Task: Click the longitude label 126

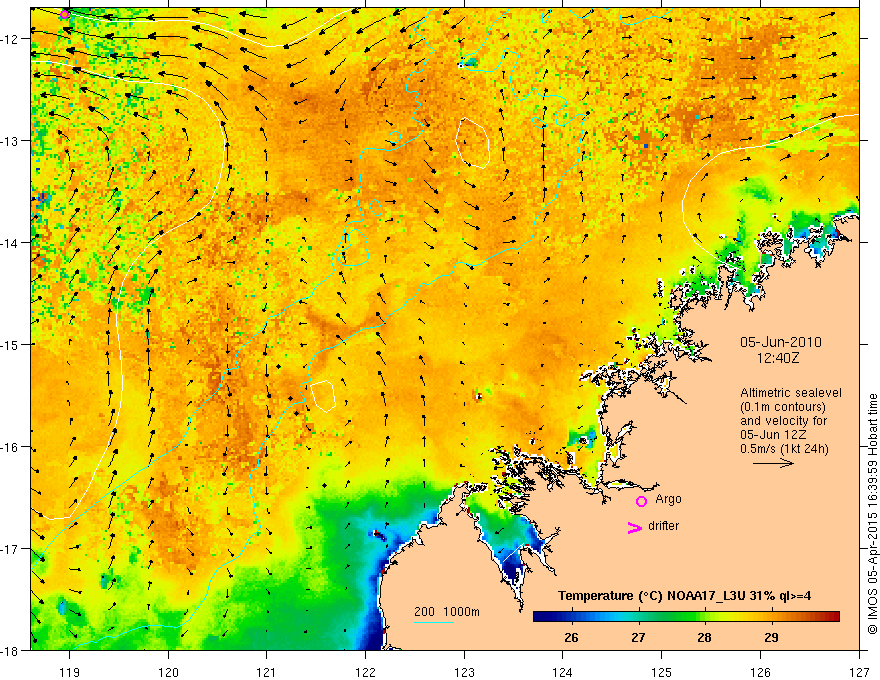Action: (760, 672)
